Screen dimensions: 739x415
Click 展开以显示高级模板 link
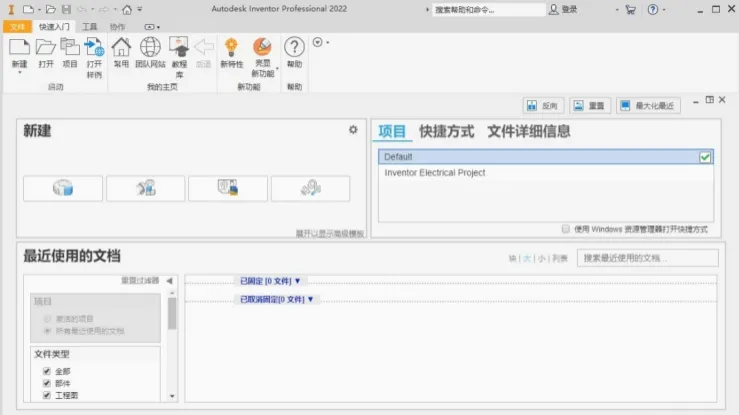pyautogui.click(x=329, y=233)
